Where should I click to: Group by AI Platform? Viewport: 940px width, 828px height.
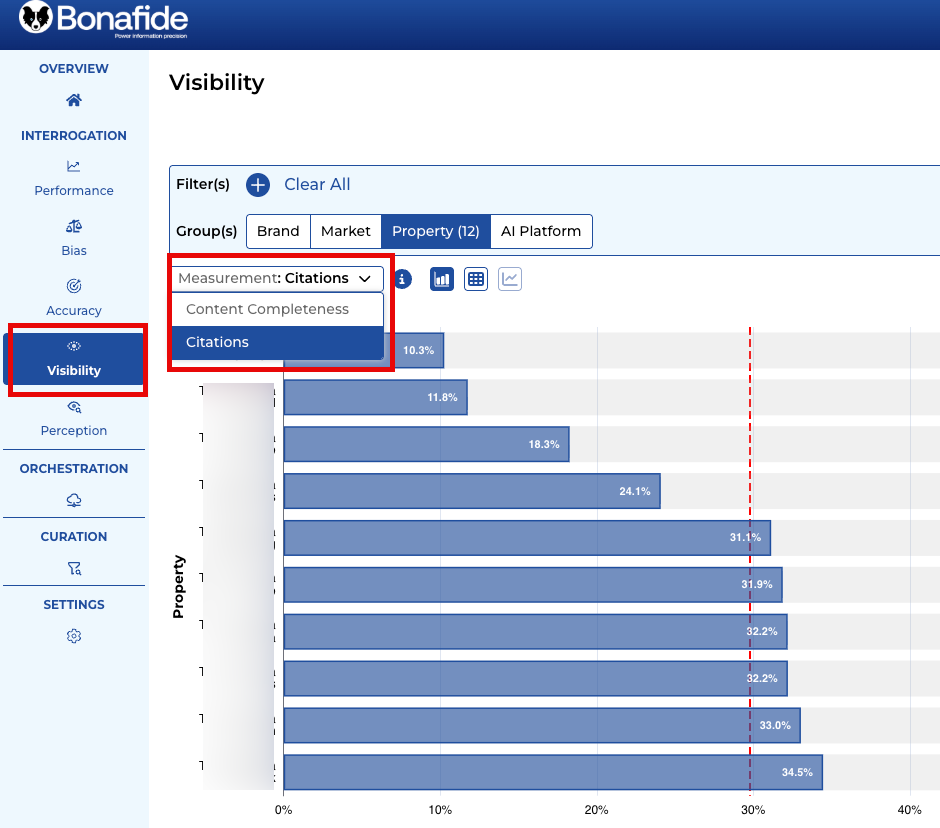point(541,231)
